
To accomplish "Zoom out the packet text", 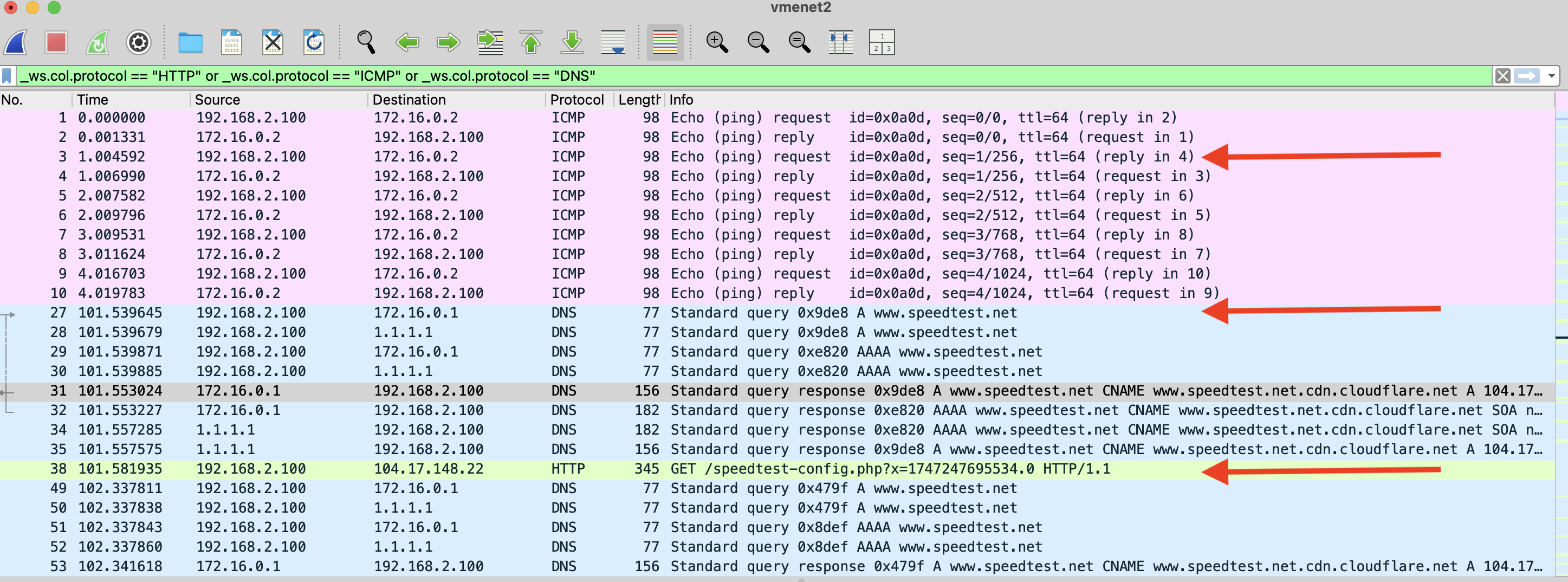I will point(759,43).
